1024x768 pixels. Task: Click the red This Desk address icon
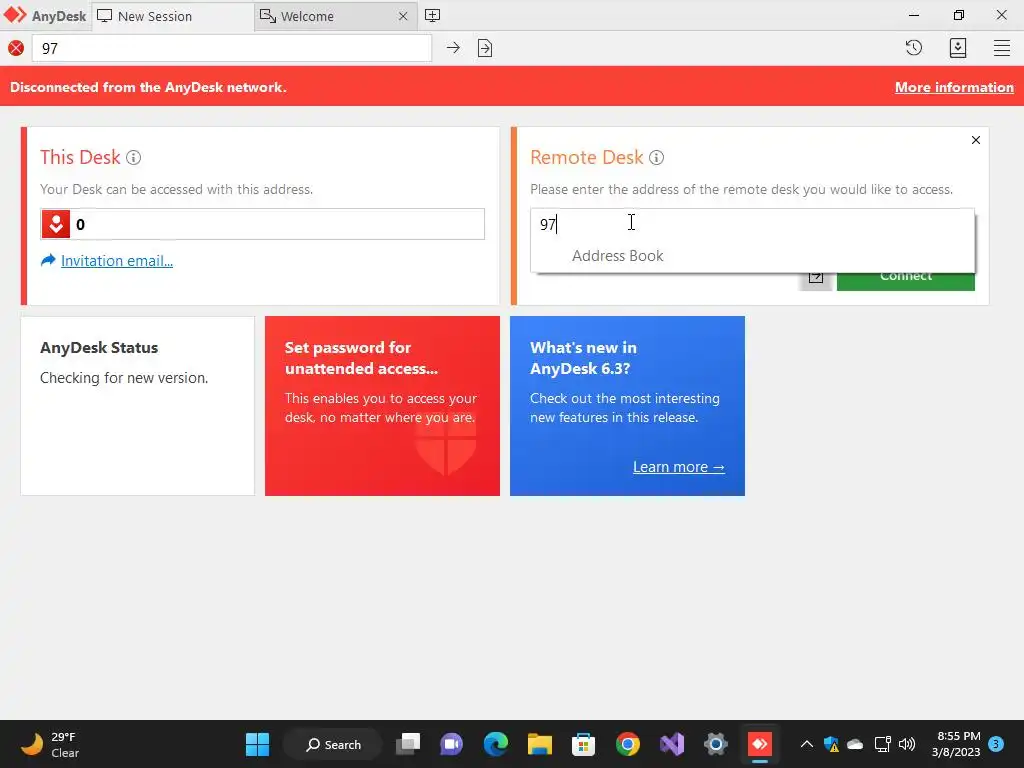(56, 224)
